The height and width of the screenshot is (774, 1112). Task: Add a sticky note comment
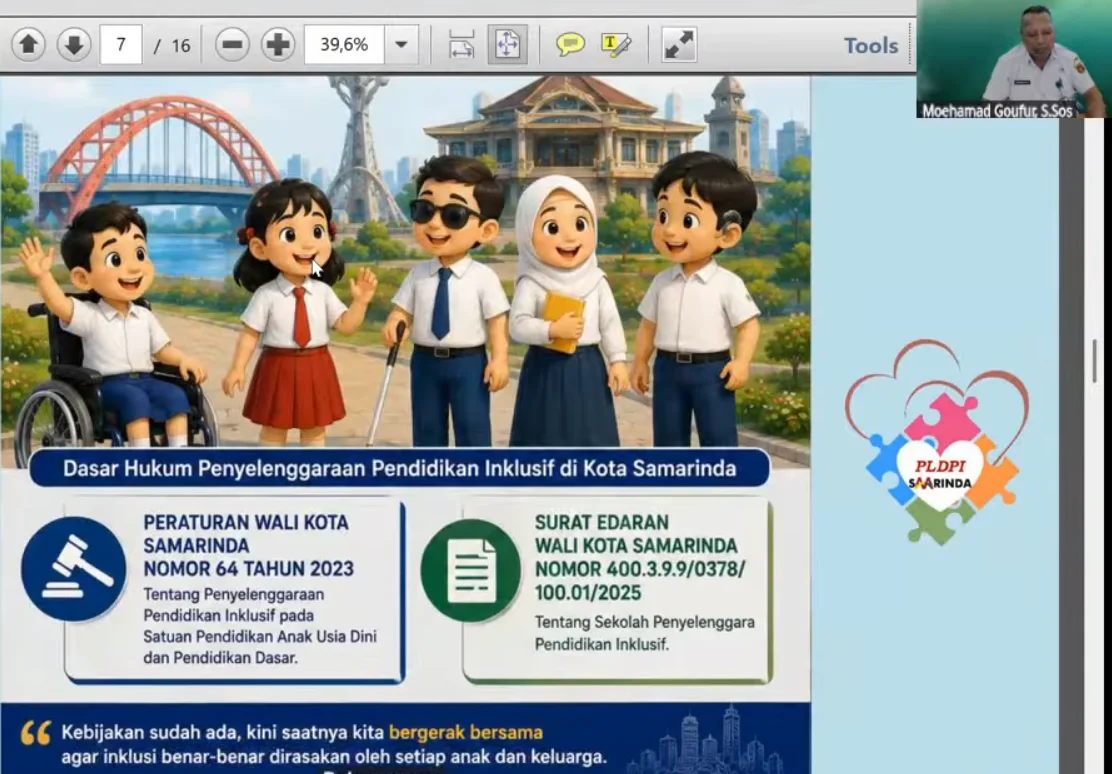pyautogui.click(x=569, y=45)
